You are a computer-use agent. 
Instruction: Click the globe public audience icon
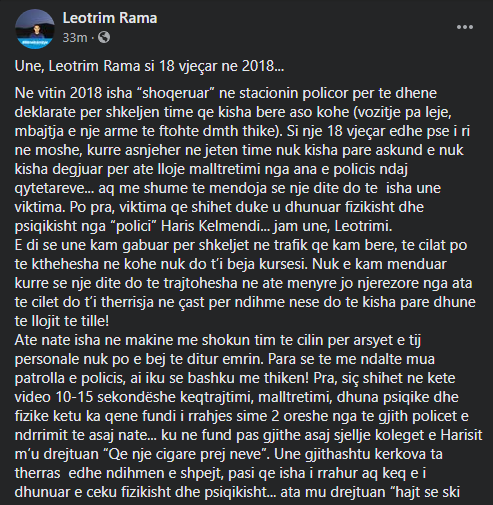pyautogui.click(x=104, y=37)
